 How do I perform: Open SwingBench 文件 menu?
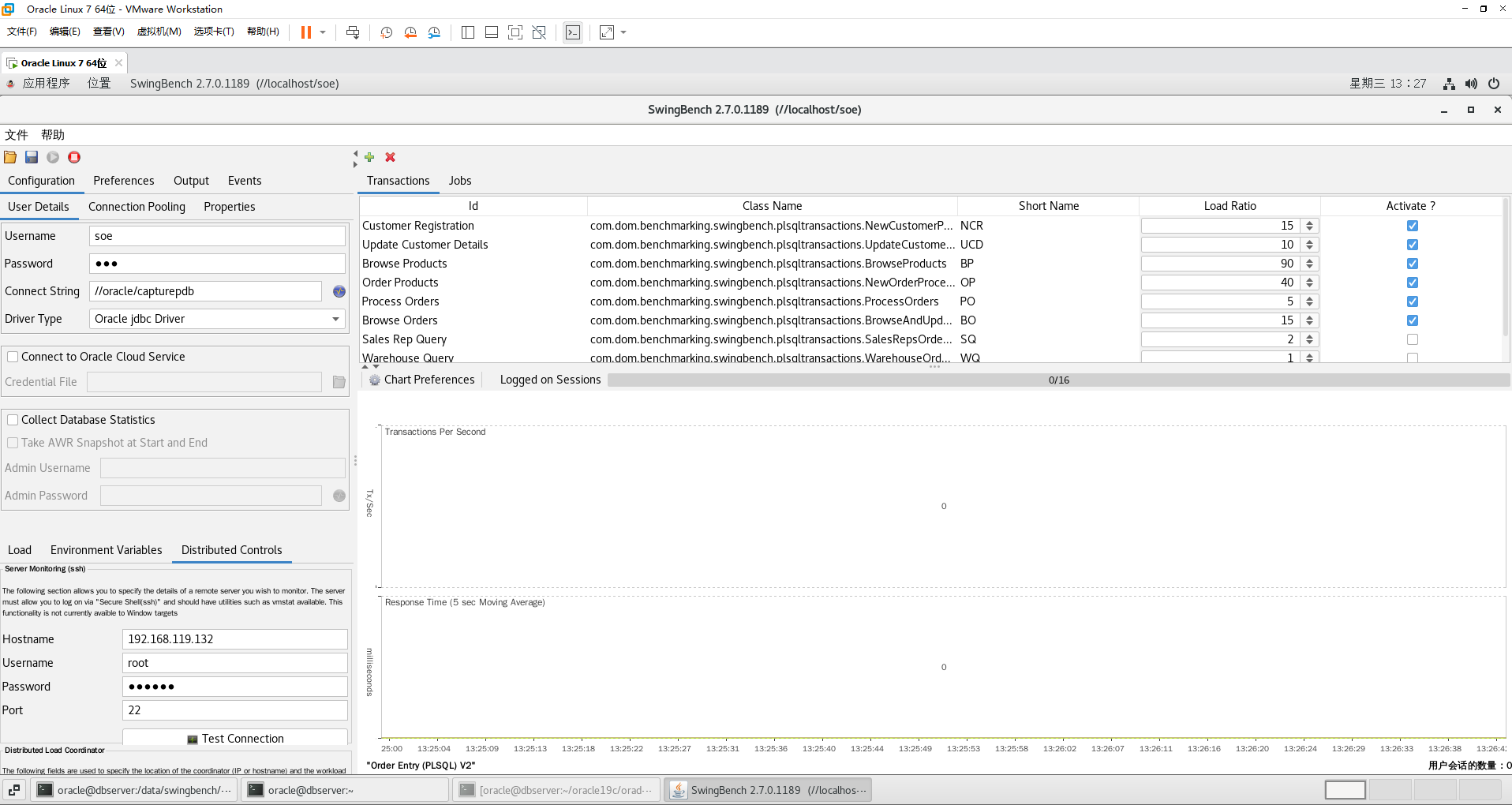tap(17, 135)
